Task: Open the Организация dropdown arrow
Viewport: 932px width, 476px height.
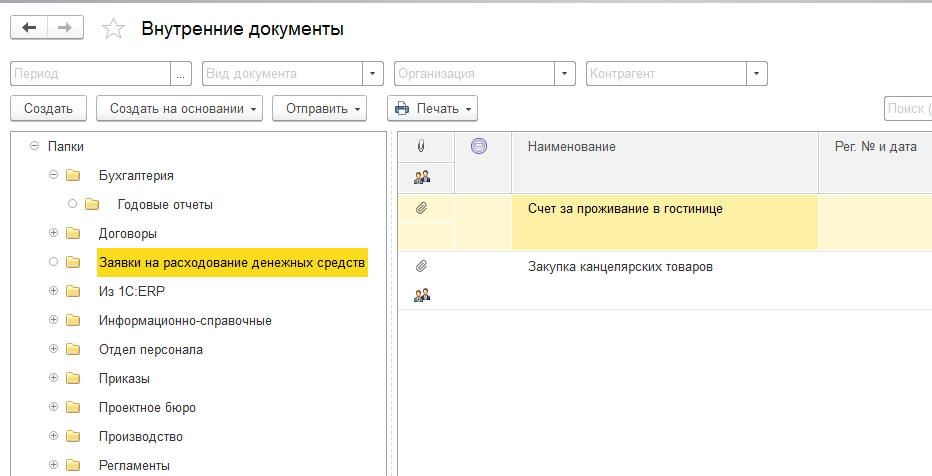Action: (564, 74)
